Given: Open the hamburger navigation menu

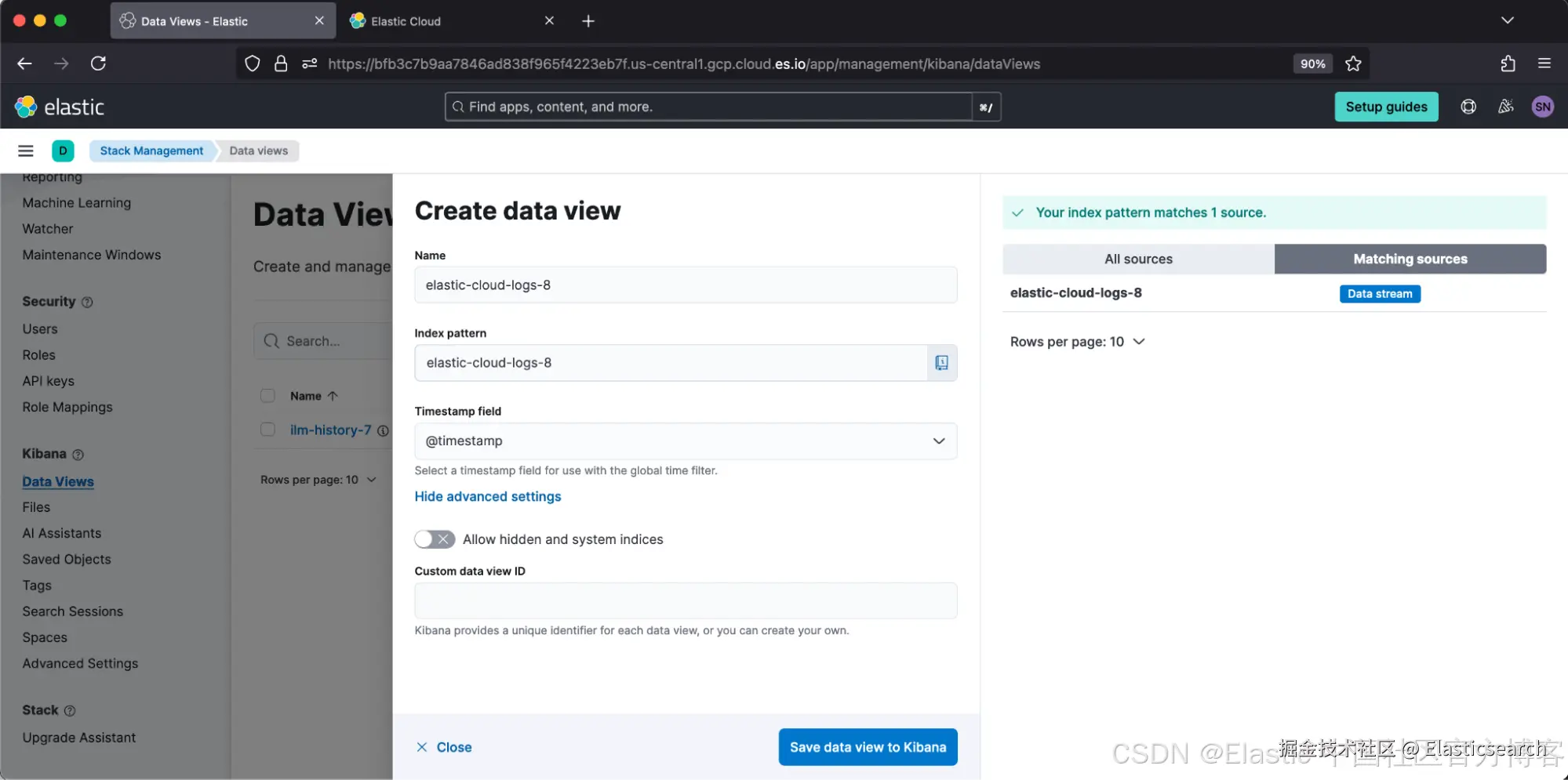Looking at the screenshot, I should tap(26, 151).
